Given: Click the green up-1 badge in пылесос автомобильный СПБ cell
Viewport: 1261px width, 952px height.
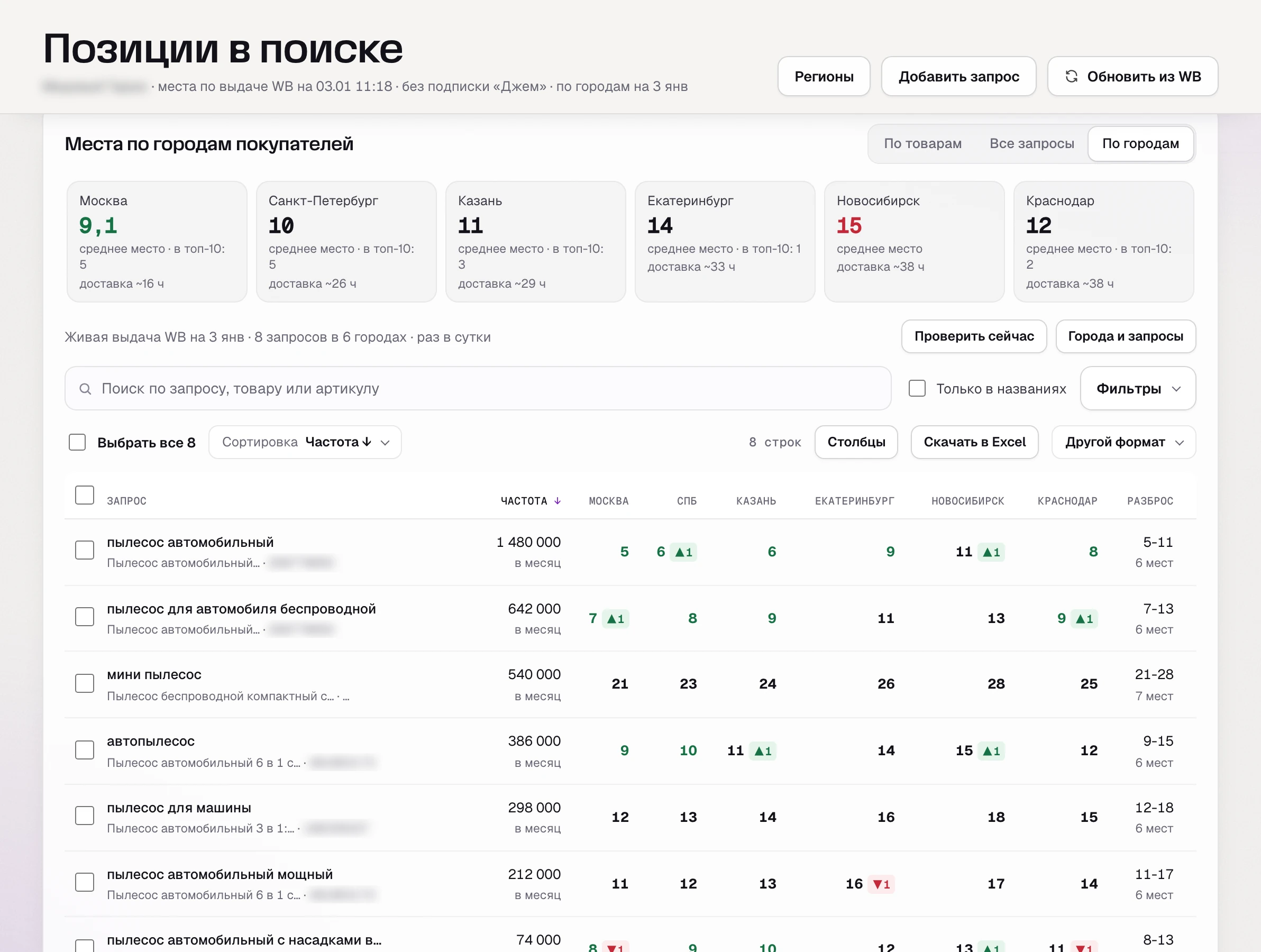Looking at the screenshot, I should [x=683, y=552].
